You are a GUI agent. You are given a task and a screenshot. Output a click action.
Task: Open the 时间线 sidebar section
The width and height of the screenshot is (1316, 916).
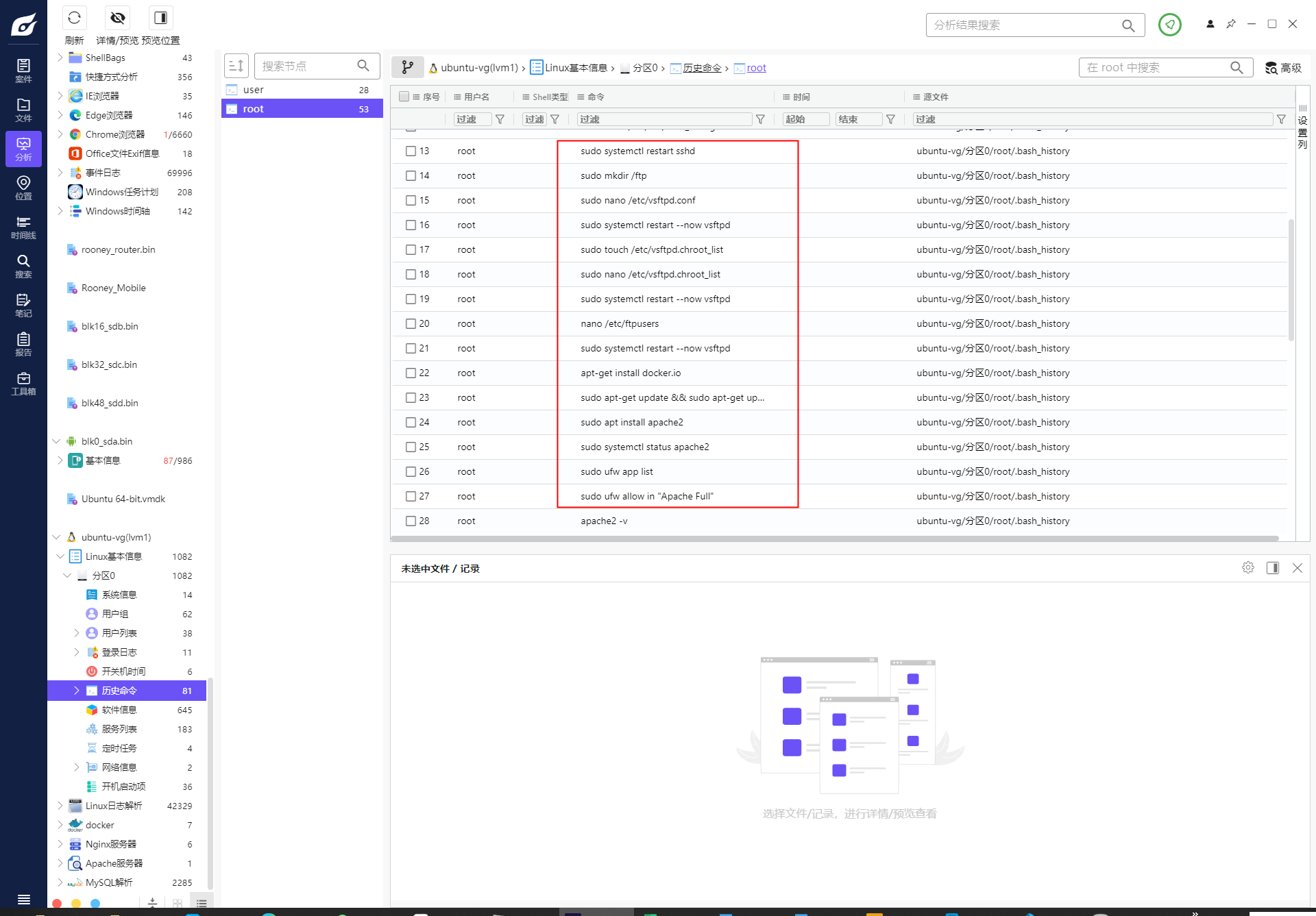click(23, 227)
